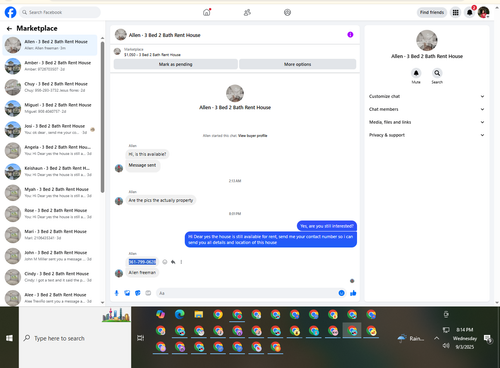
Task: Click the Windows taskbar search box
Action: point(75,338)
